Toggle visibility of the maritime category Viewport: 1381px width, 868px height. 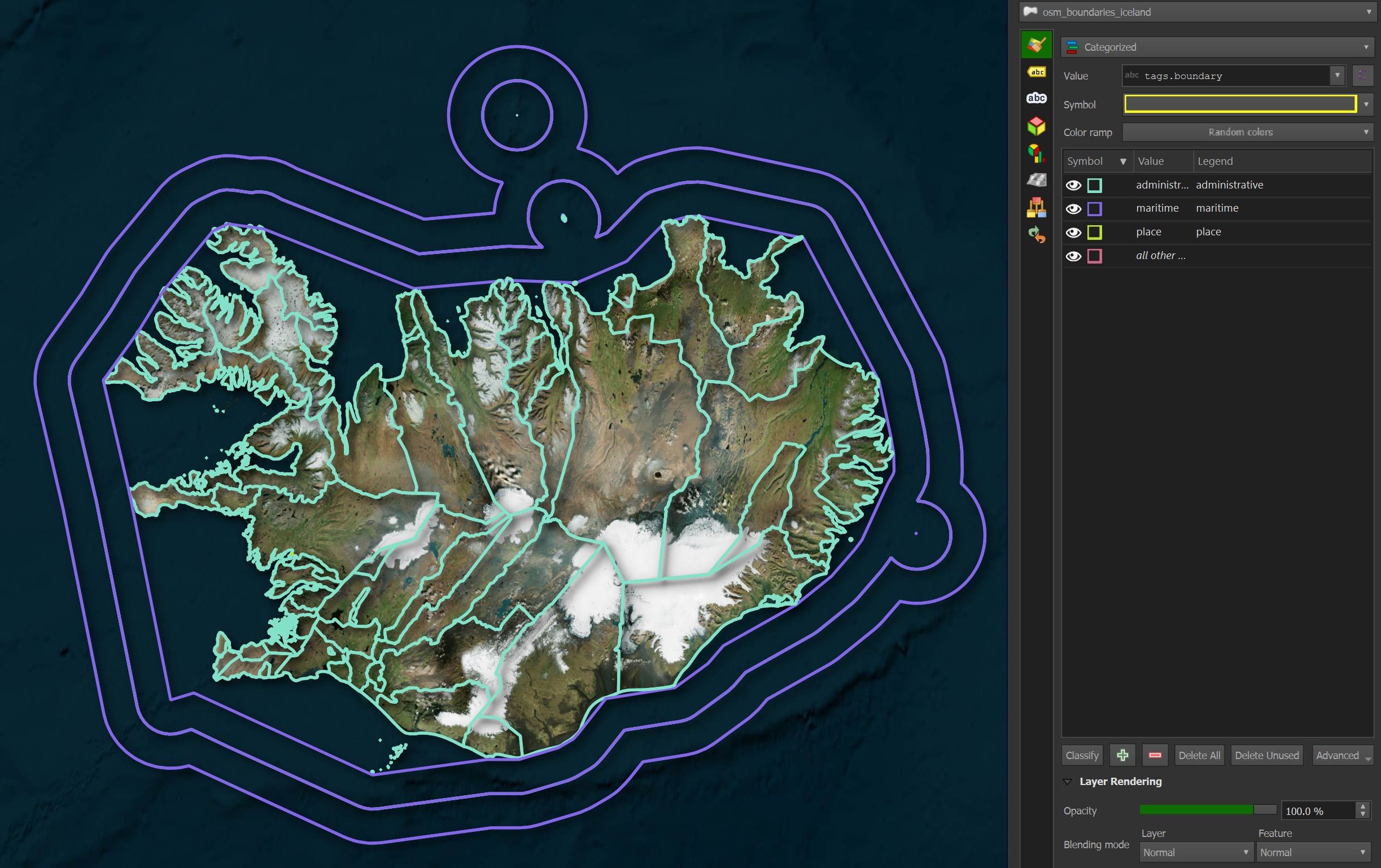tap(1073, 209)
